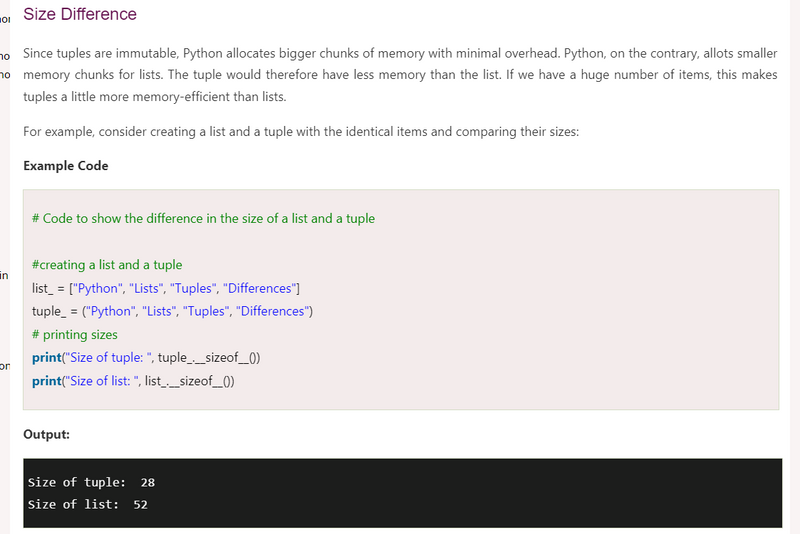Click the "Size Difference" heading
800x534 pixels.
[80, 15]
